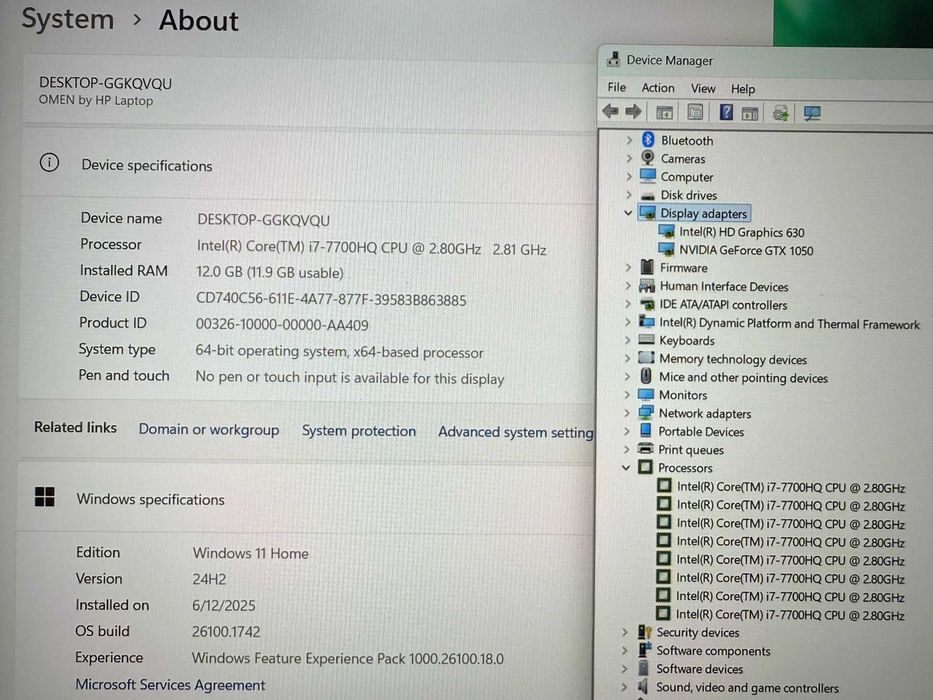This screenshot has width=933, height=700.
Task: Click the Device specifications info icon
Action: click(49, 162)
